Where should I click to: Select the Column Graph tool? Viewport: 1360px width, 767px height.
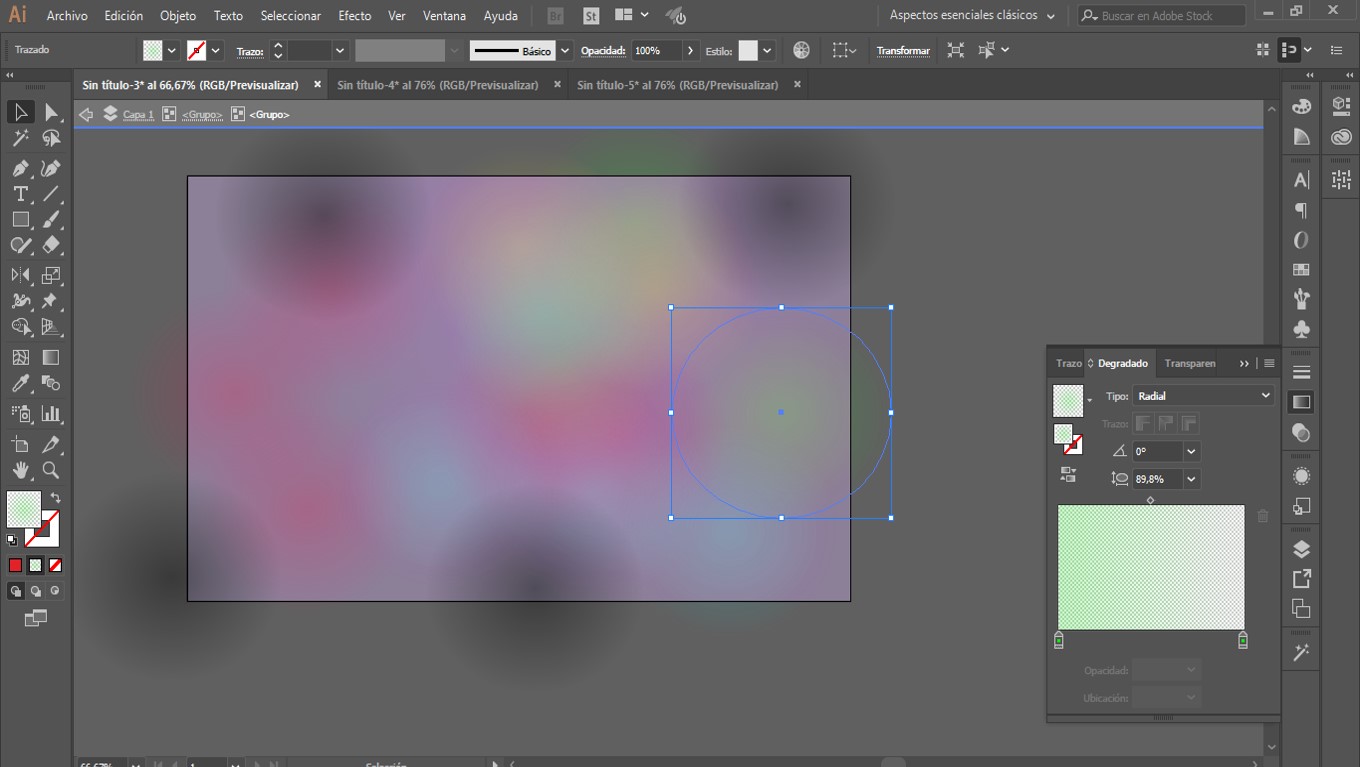tap(51, 413)
